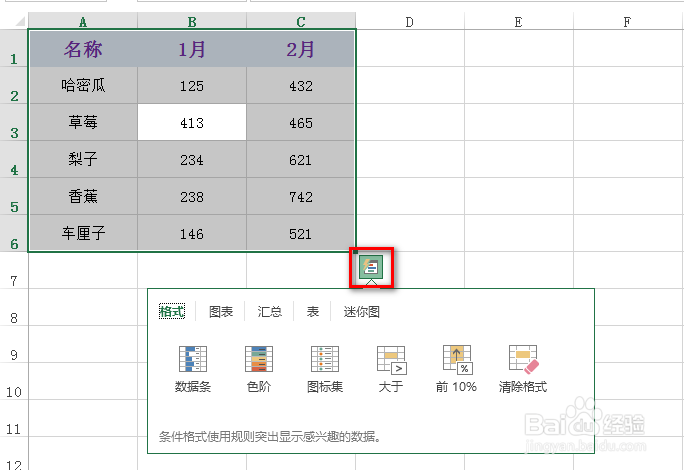Switch to the 迷你图 tab
The image size is (684, 470).
click(x=362, y=312)
